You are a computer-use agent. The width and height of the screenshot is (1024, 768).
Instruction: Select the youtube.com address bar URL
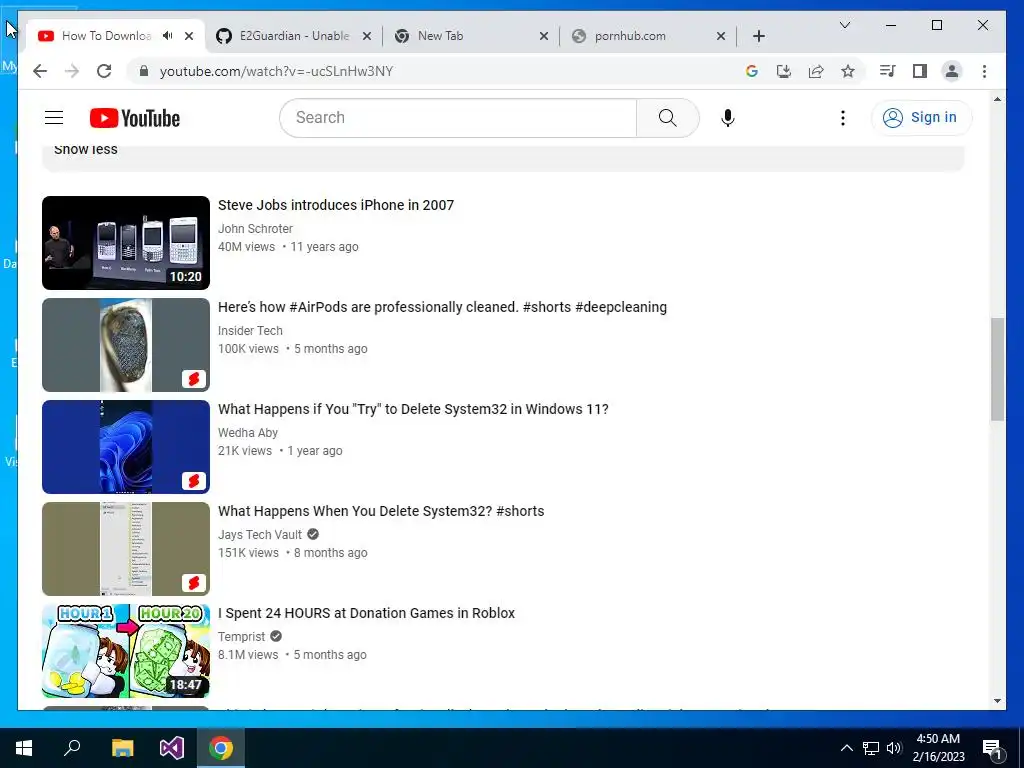pyautogui.click(x=276, y=71)
